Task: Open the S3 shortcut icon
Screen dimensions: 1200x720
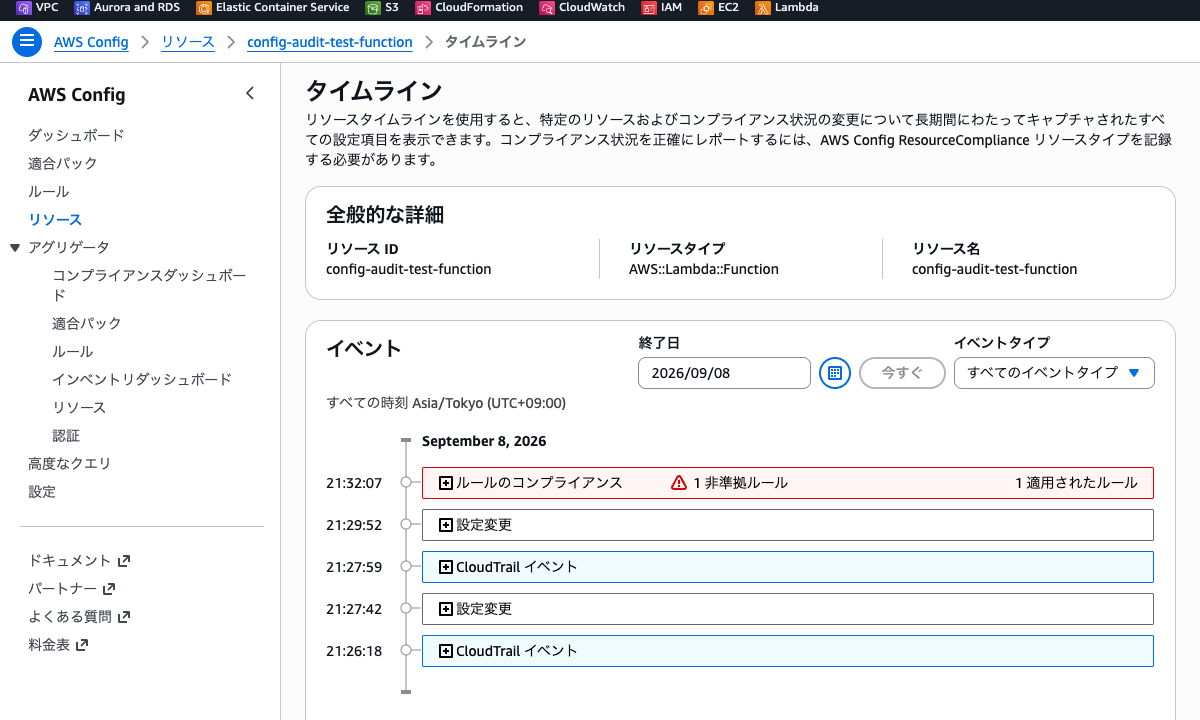Action: [372, 8]
